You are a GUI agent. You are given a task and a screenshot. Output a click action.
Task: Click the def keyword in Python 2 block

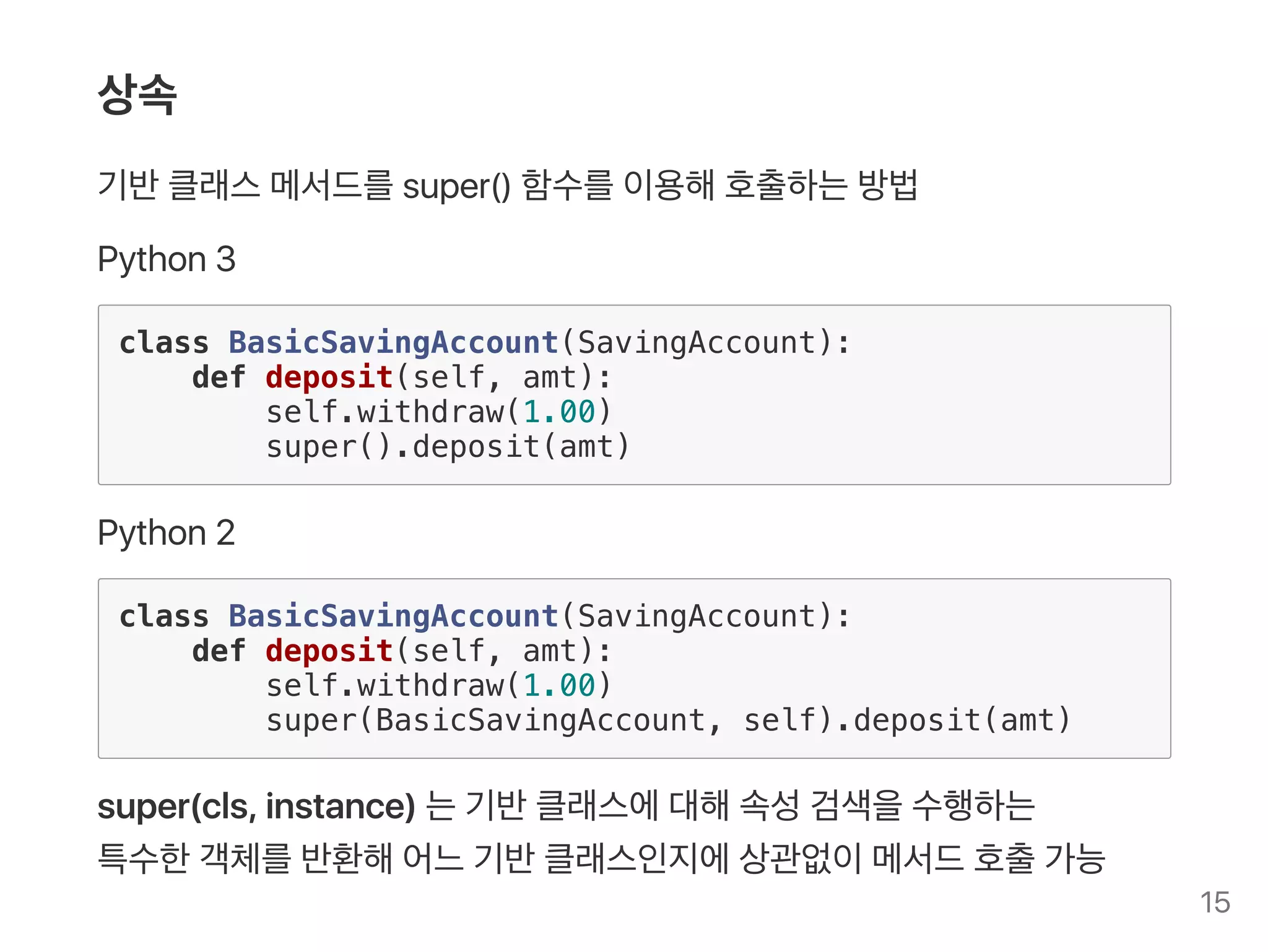pyautogui.click(x=219, y=651)
